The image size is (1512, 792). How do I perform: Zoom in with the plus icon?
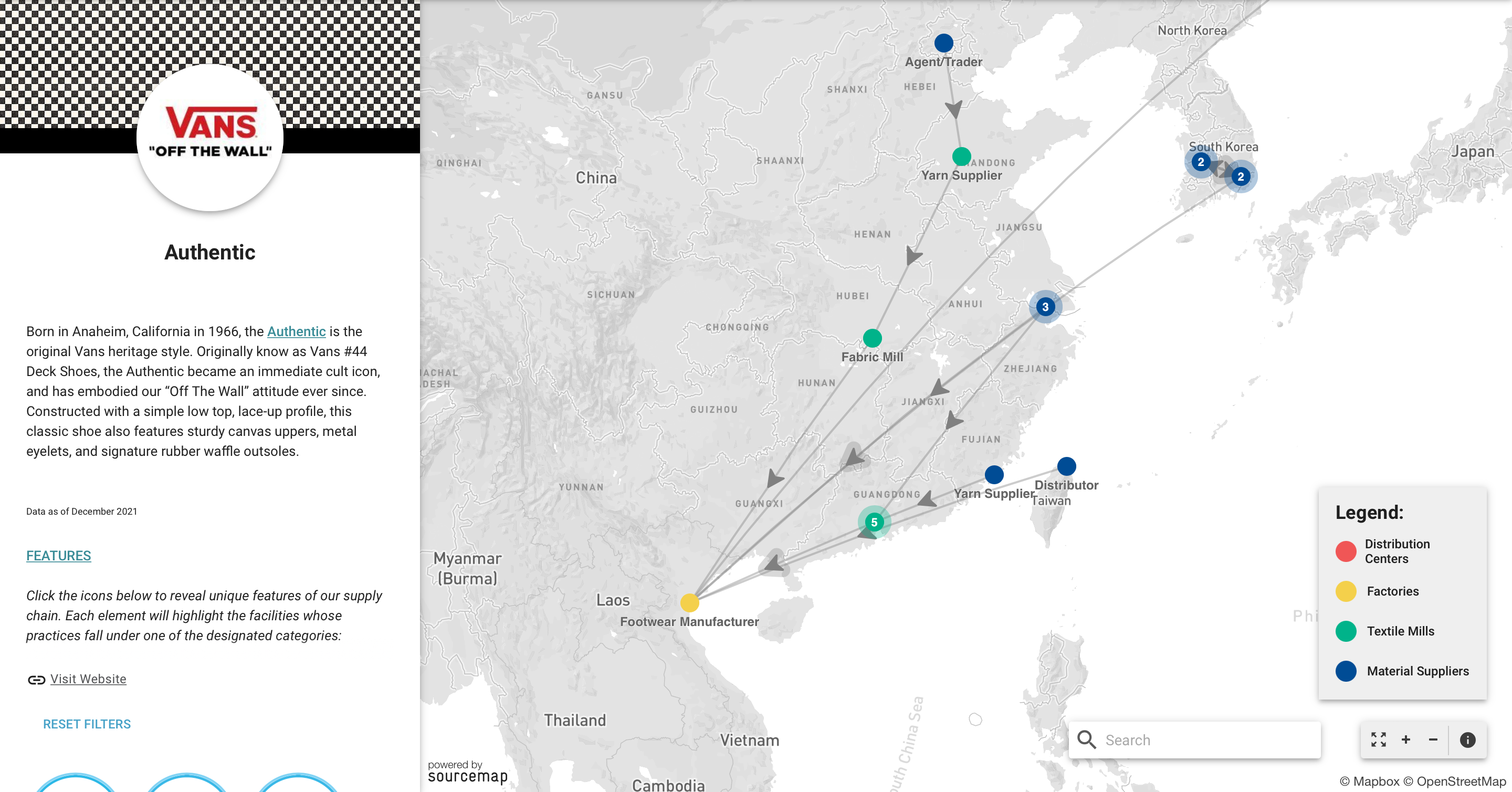pyautogui.click(x=1406, y=740)
